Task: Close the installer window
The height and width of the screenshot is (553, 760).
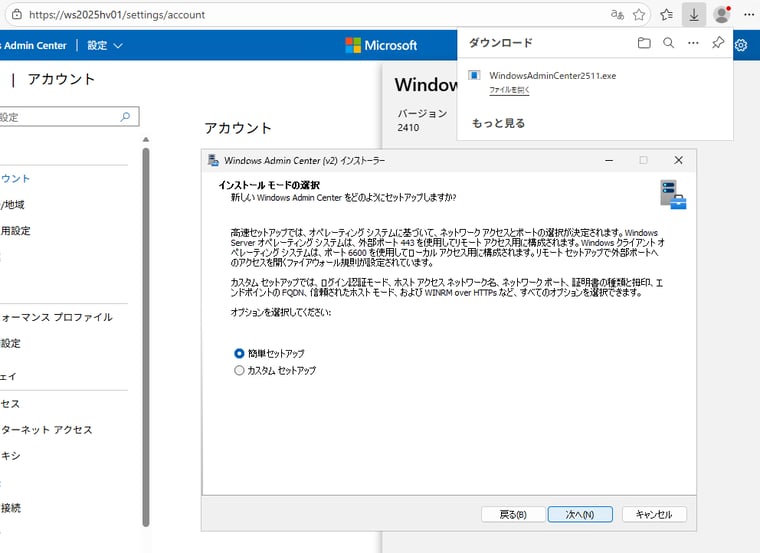Action: point(679,160)
